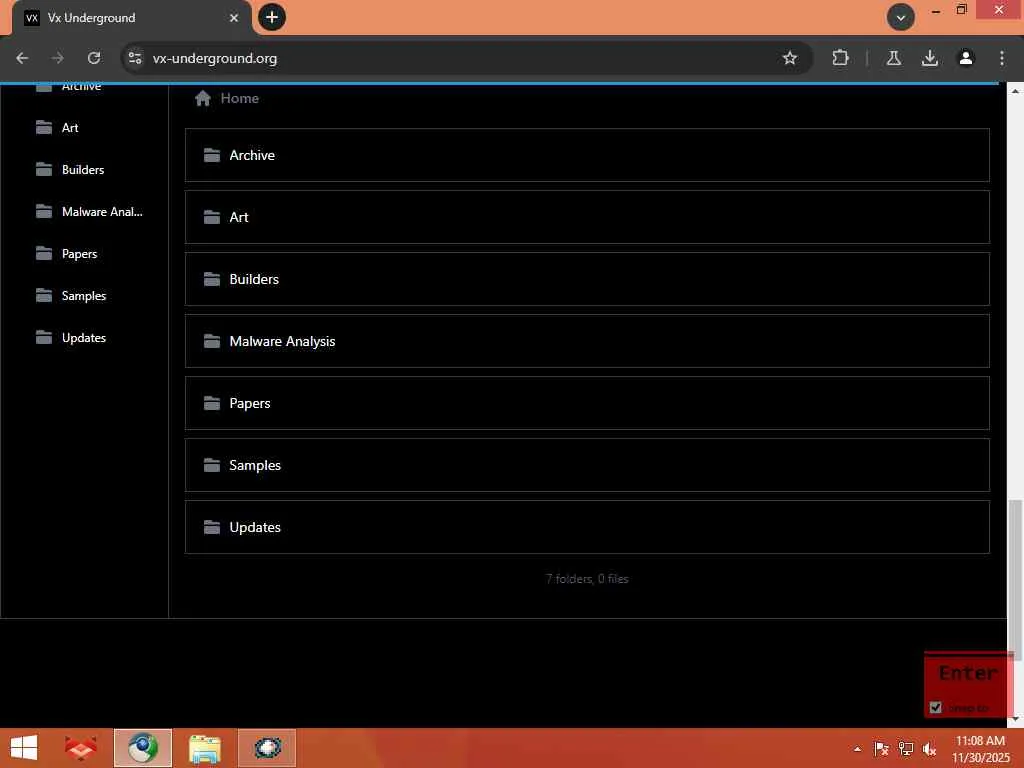Click folder icon beside Malware Analysis row
The height and width of the screenshot is (768, 1024).
(212, 342)
